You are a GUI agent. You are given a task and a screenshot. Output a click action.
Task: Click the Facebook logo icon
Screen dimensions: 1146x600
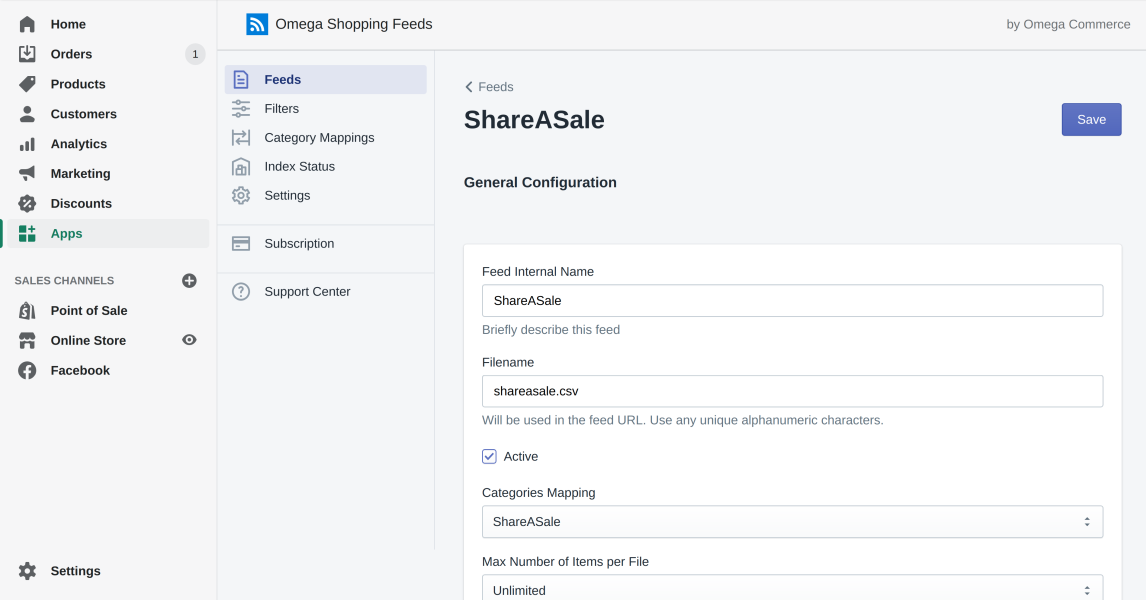[27, 371]
